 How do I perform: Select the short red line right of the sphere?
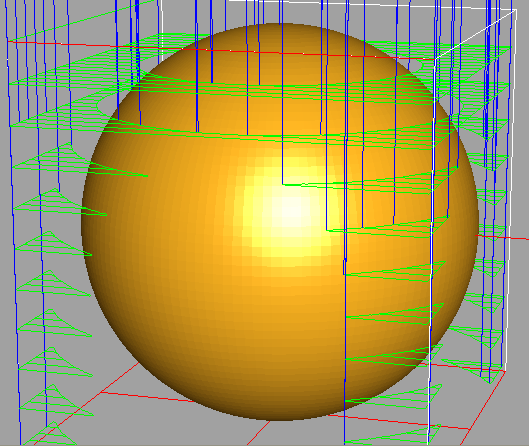click(503, 237)
